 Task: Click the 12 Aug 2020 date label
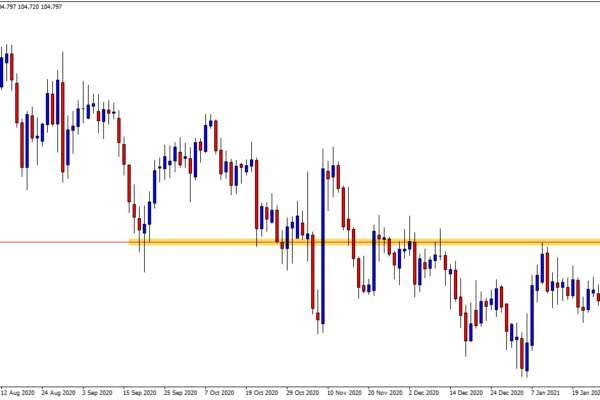(x=20, y=393)
